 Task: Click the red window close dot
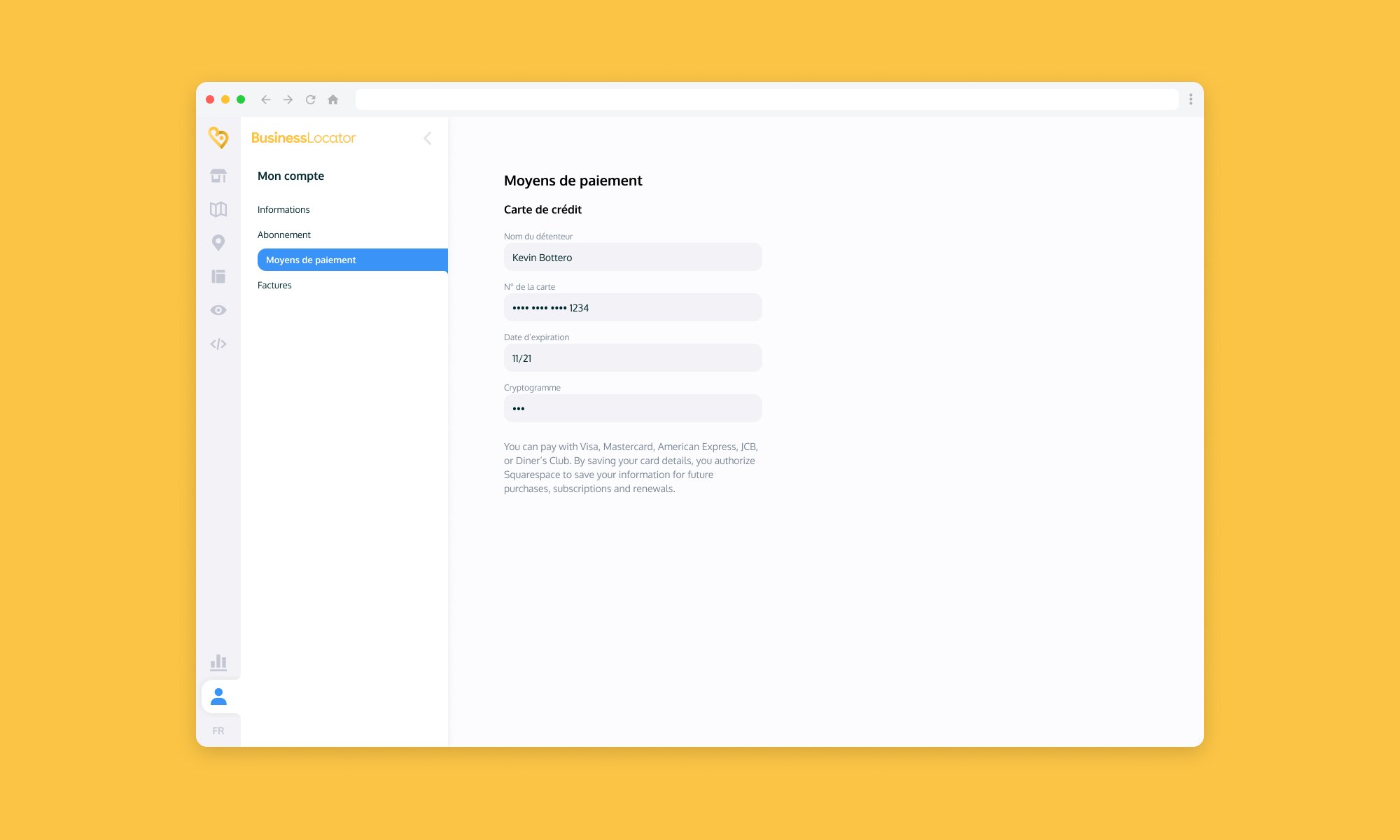click(x=210, y=99)
